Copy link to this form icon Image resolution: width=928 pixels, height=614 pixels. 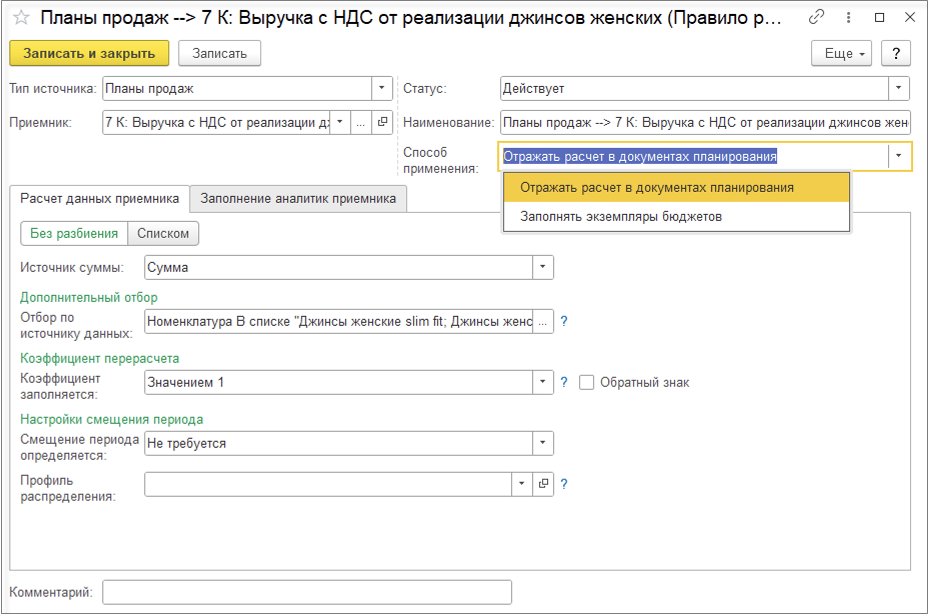click(817, 18)
